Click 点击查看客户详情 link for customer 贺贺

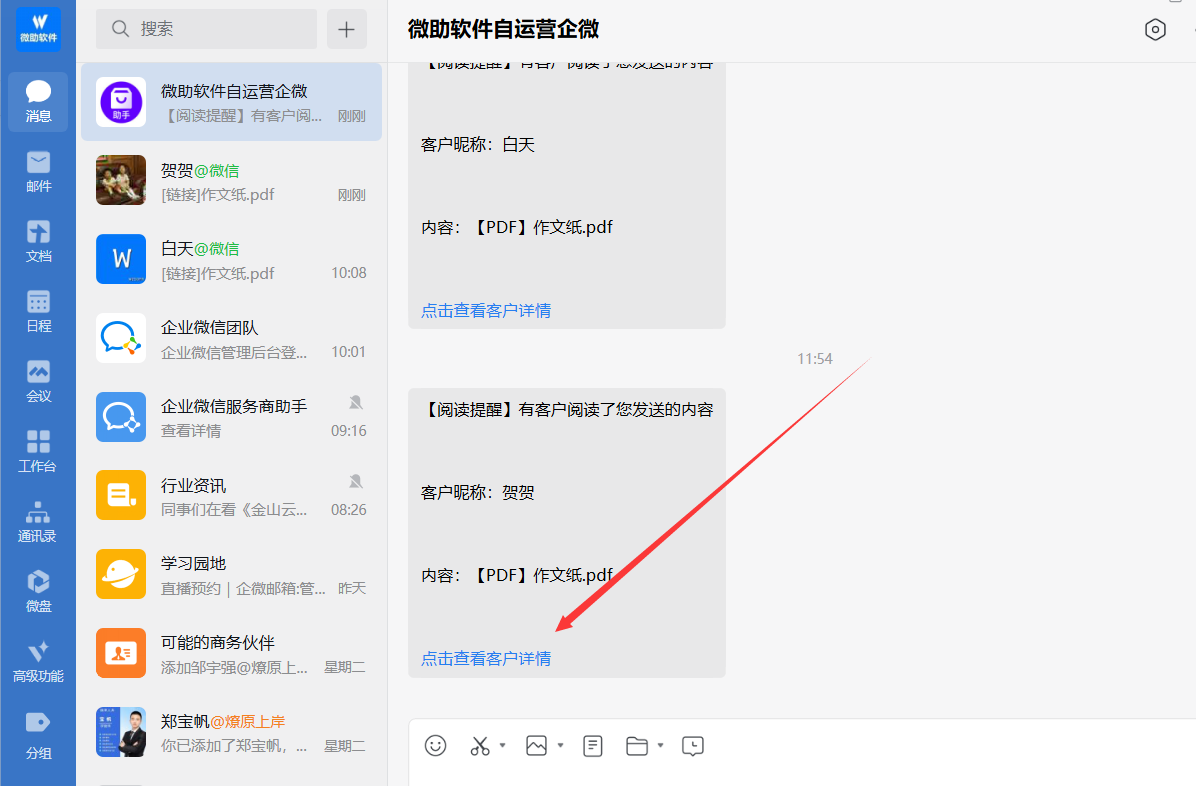[x=486, y=658]
